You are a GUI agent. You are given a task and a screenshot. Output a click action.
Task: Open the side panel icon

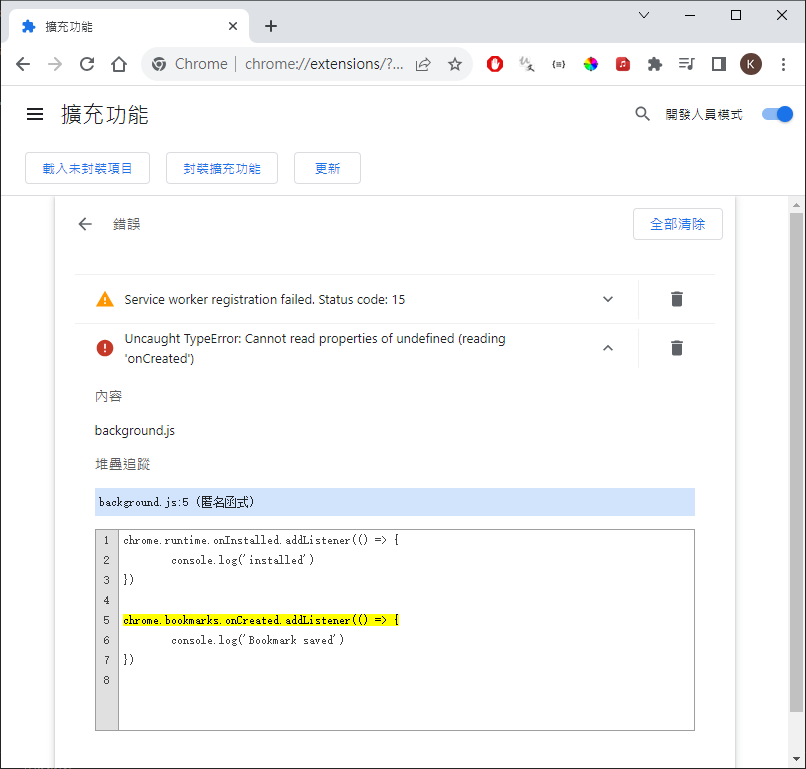[x=718, y=64]
